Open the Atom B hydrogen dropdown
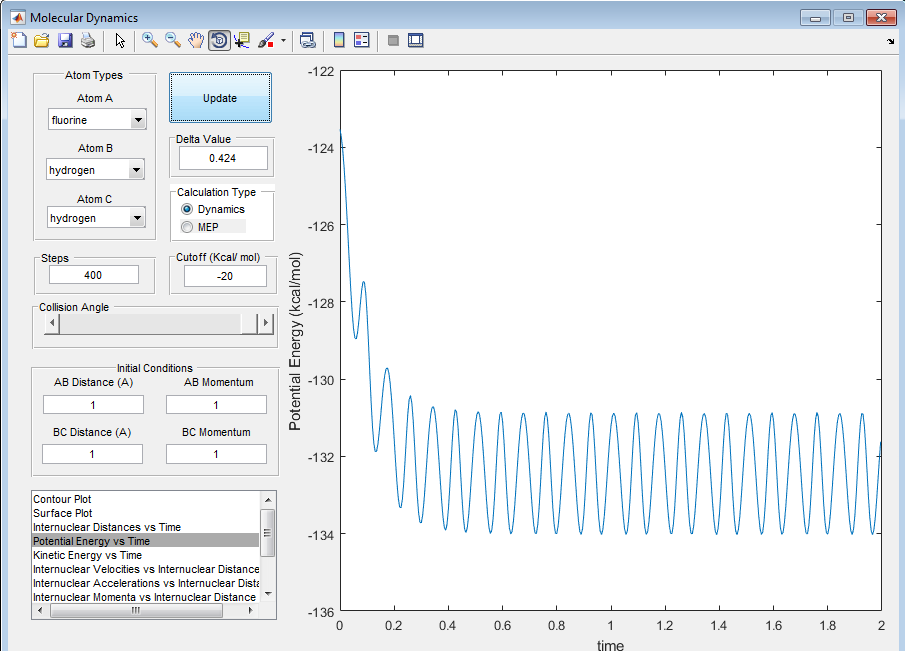The image size is (905, 651). click(137, 170)
